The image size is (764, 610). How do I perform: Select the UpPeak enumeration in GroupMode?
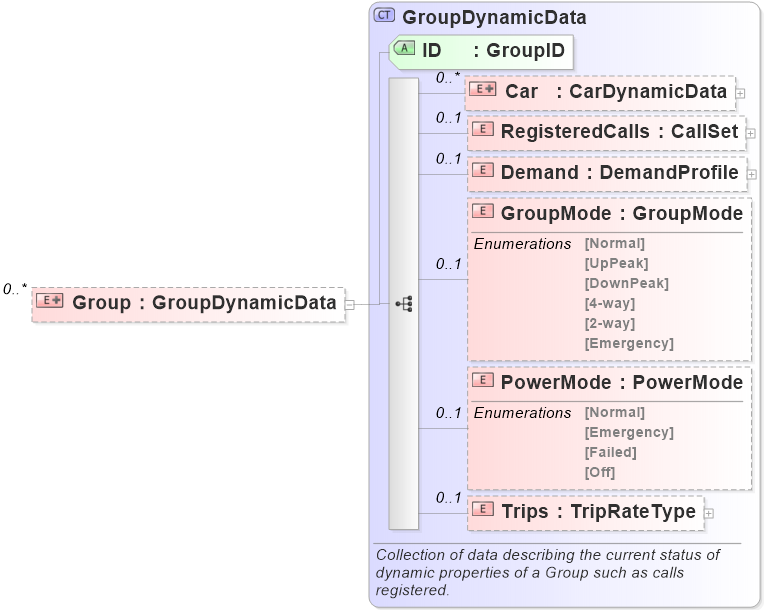(616, 263)
